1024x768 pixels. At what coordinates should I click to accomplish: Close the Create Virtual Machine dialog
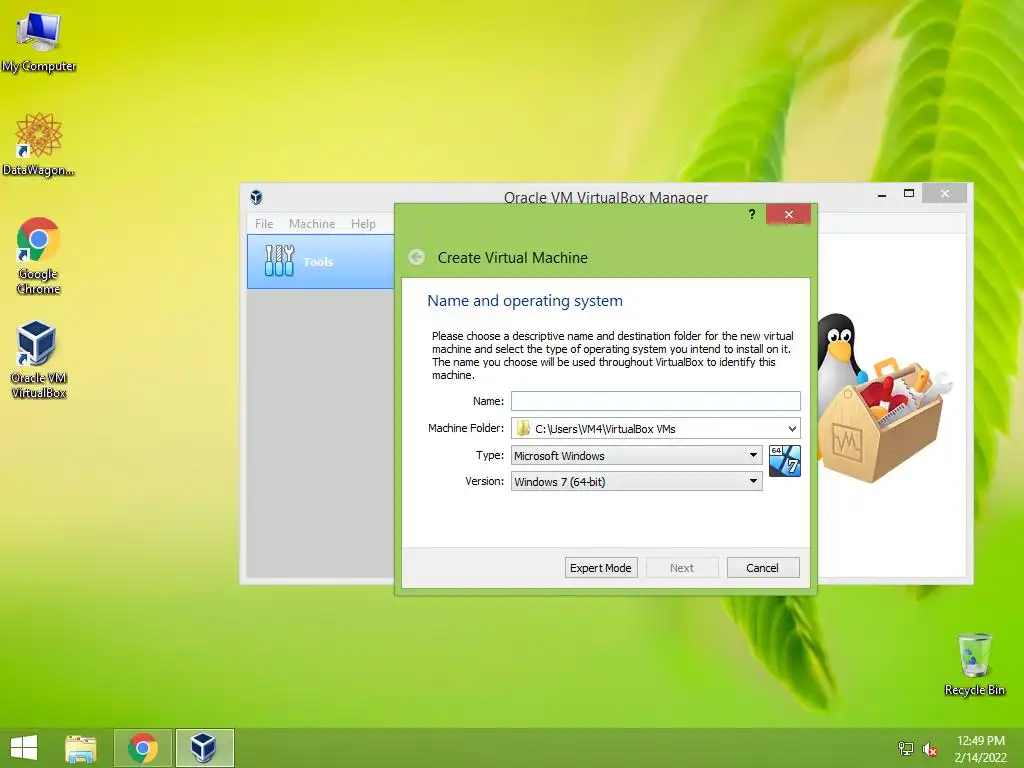[x=789, y=214]
